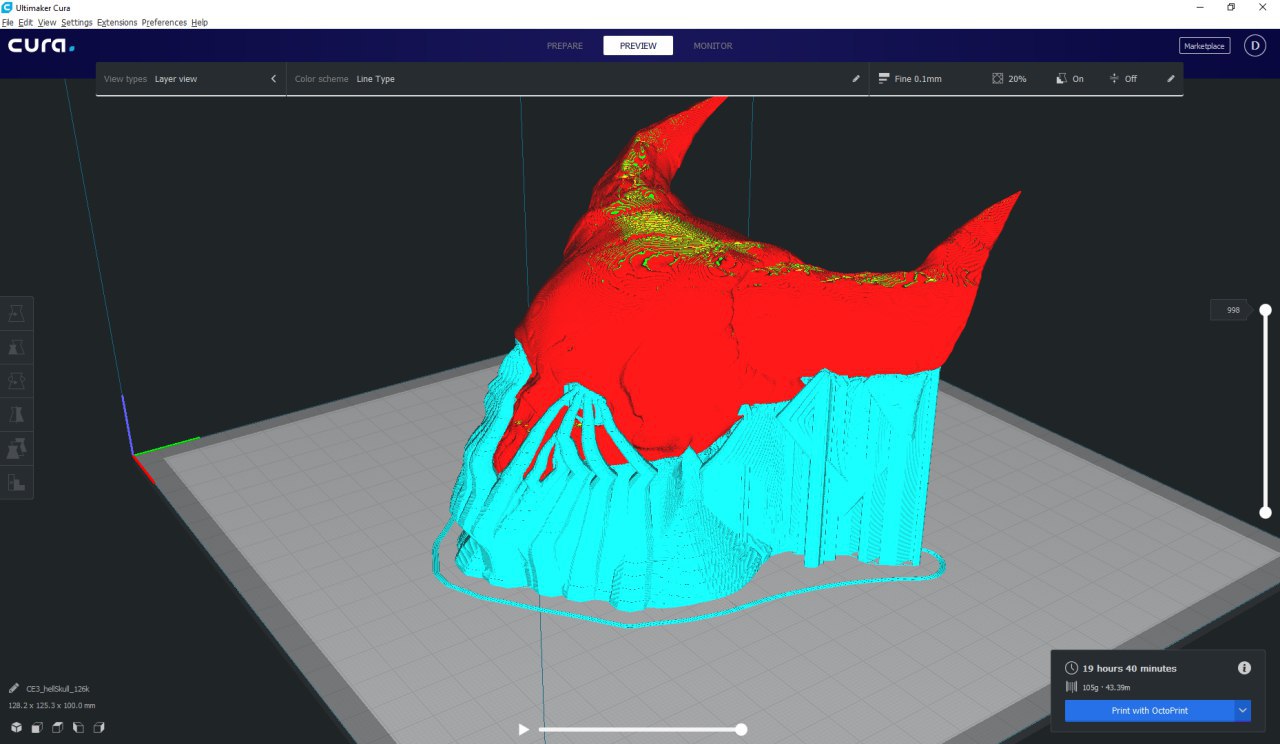Select the Mirror tool in left toolbar
The height and width of the screenshot is (744, 1280).
[17, 415]
